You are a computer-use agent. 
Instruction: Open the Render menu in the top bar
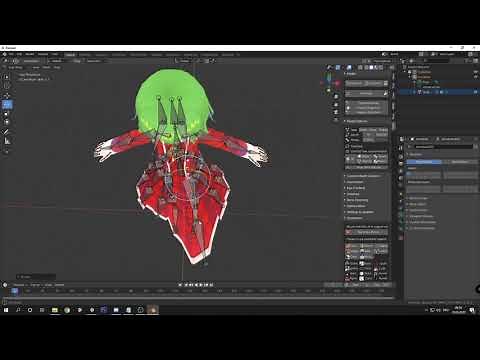[x=30, y=54]
